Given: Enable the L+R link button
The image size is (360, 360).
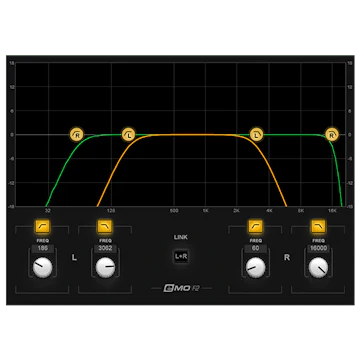Looking at the screenshot, I should (181, 256).
